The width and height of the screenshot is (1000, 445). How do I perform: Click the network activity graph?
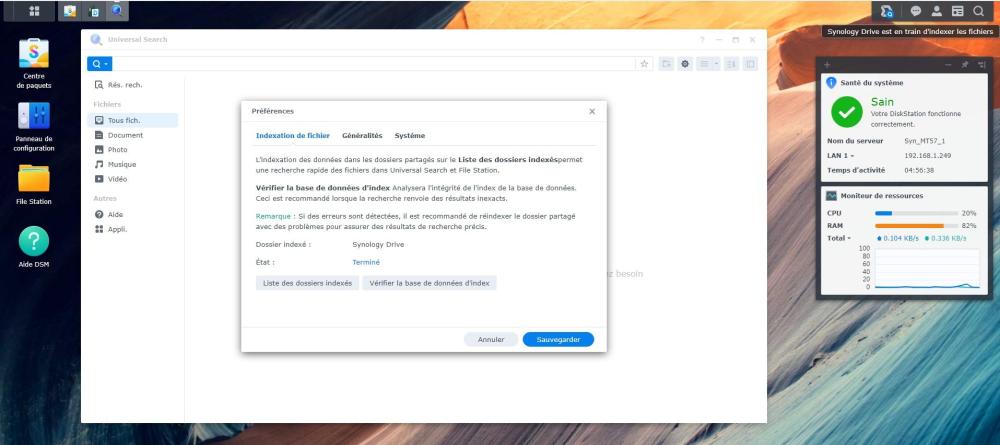coord(927,268)
